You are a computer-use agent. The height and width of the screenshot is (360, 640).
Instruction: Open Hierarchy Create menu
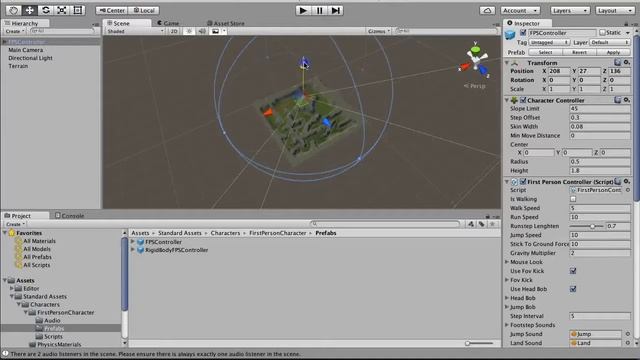pos(15,31)
